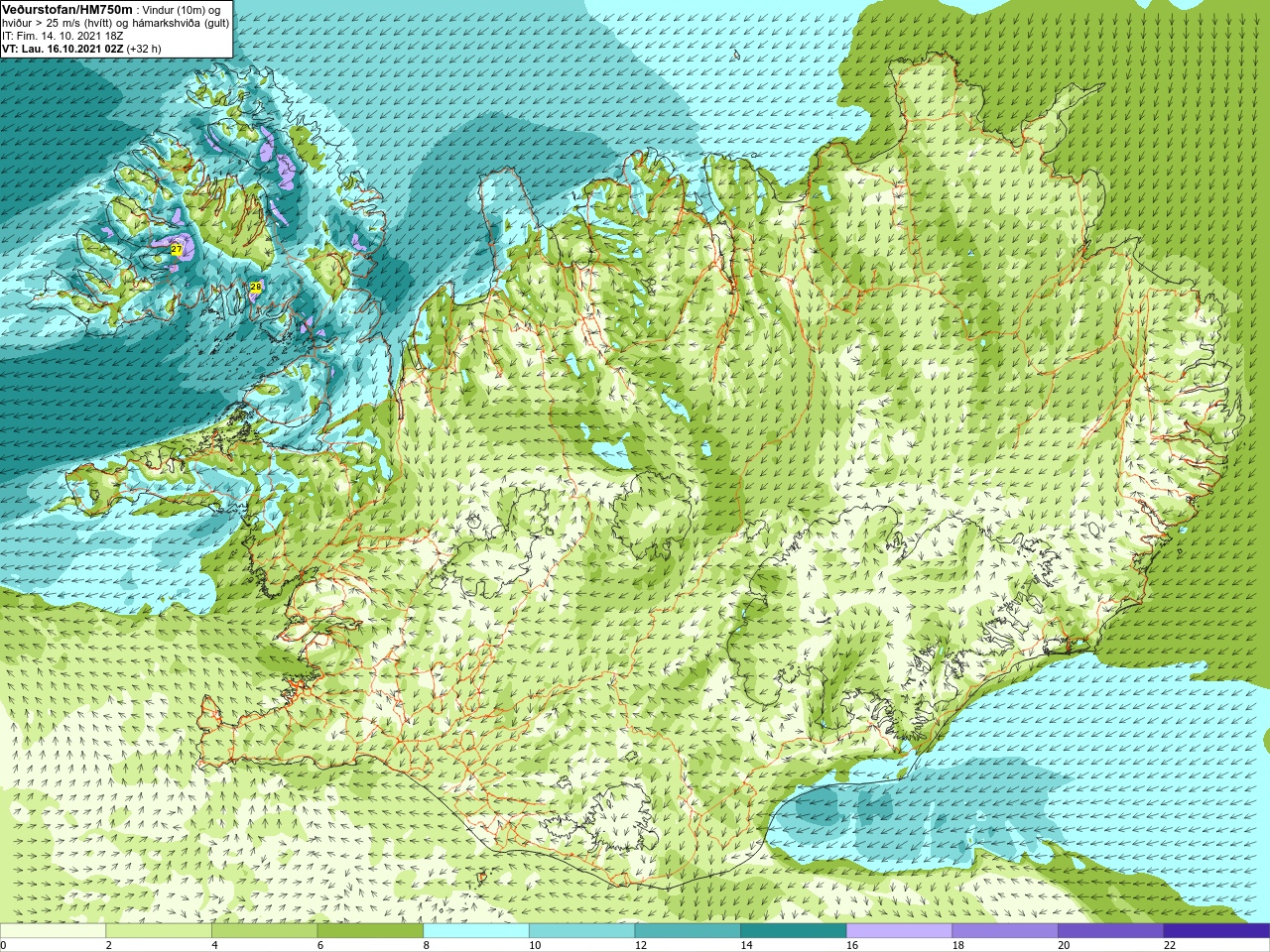Click the legend scale number 16

[x=852, y=945]
